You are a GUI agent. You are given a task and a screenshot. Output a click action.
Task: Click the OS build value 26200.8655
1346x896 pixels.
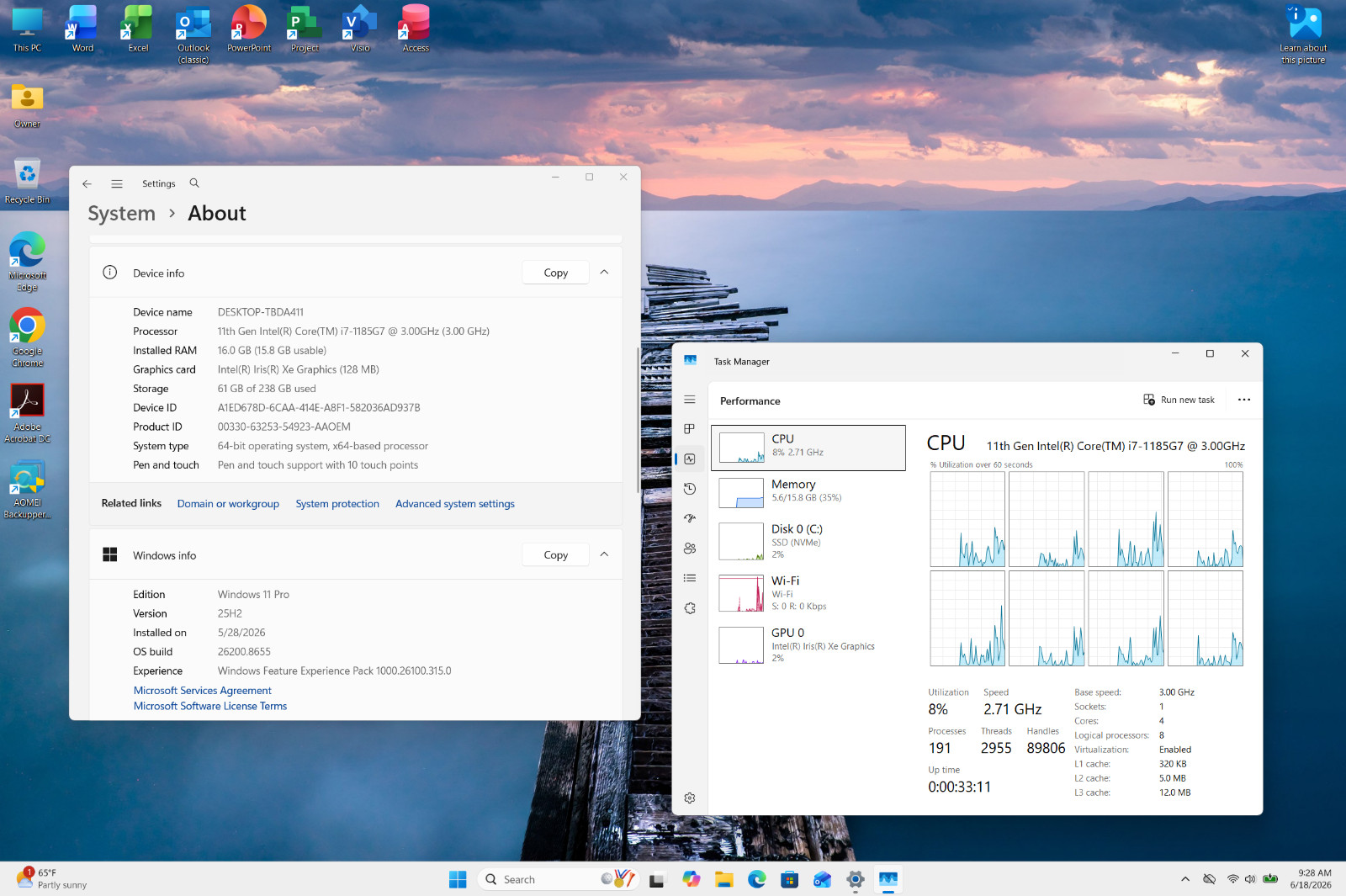coord(244,652)
